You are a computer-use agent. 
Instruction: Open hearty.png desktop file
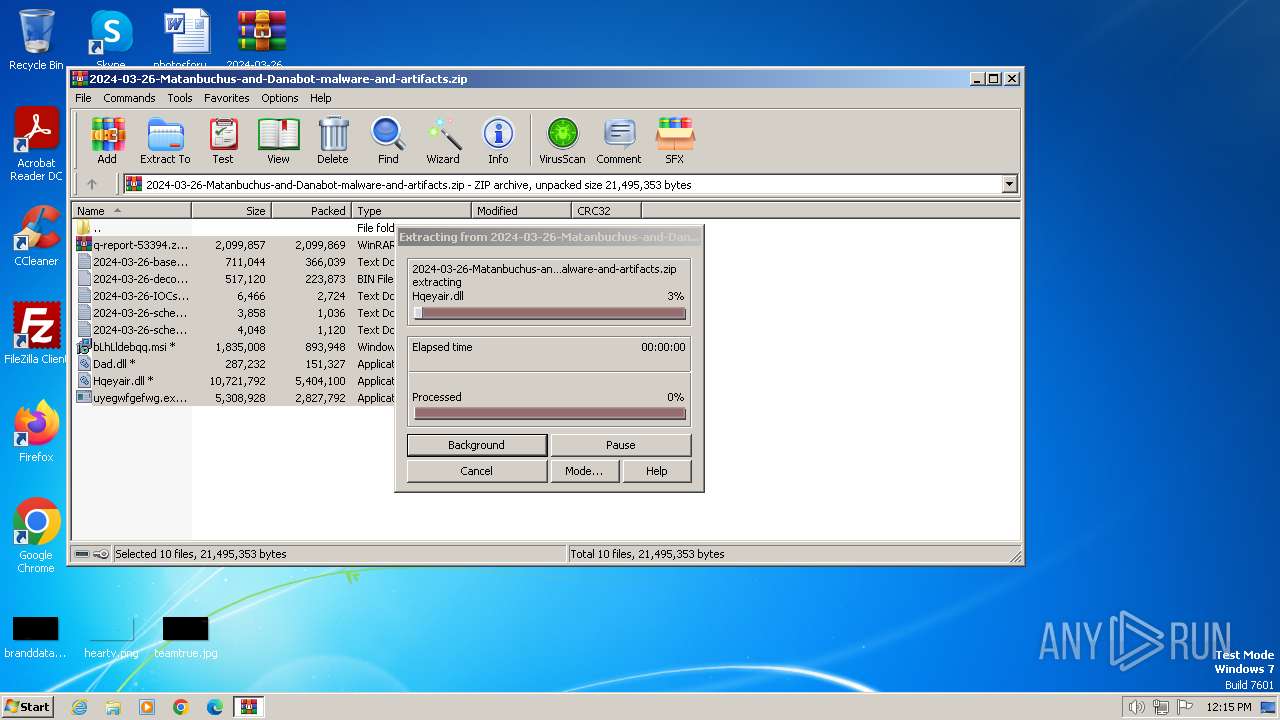[110, 638]
